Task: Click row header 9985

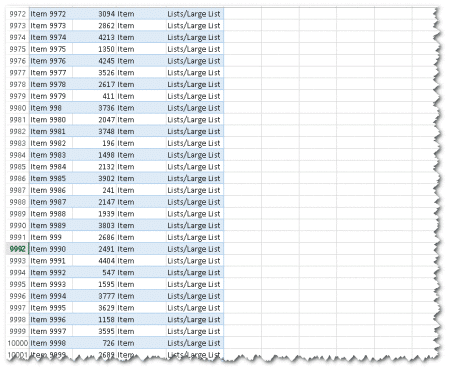Action: (17, 167)
